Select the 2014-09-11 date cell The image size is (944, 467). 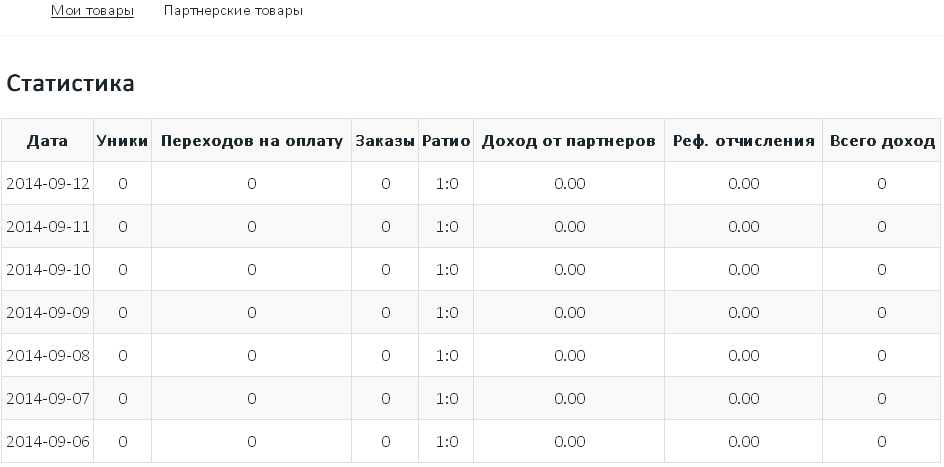(48, 227)
